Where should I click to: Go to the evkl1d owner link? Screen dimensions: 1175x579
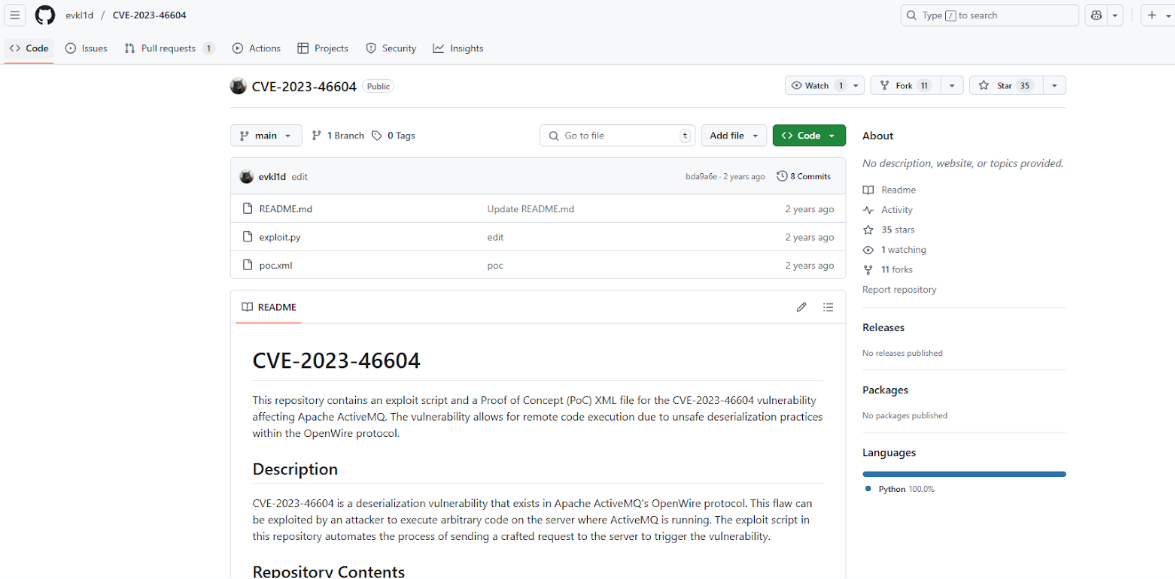point(79,15)
